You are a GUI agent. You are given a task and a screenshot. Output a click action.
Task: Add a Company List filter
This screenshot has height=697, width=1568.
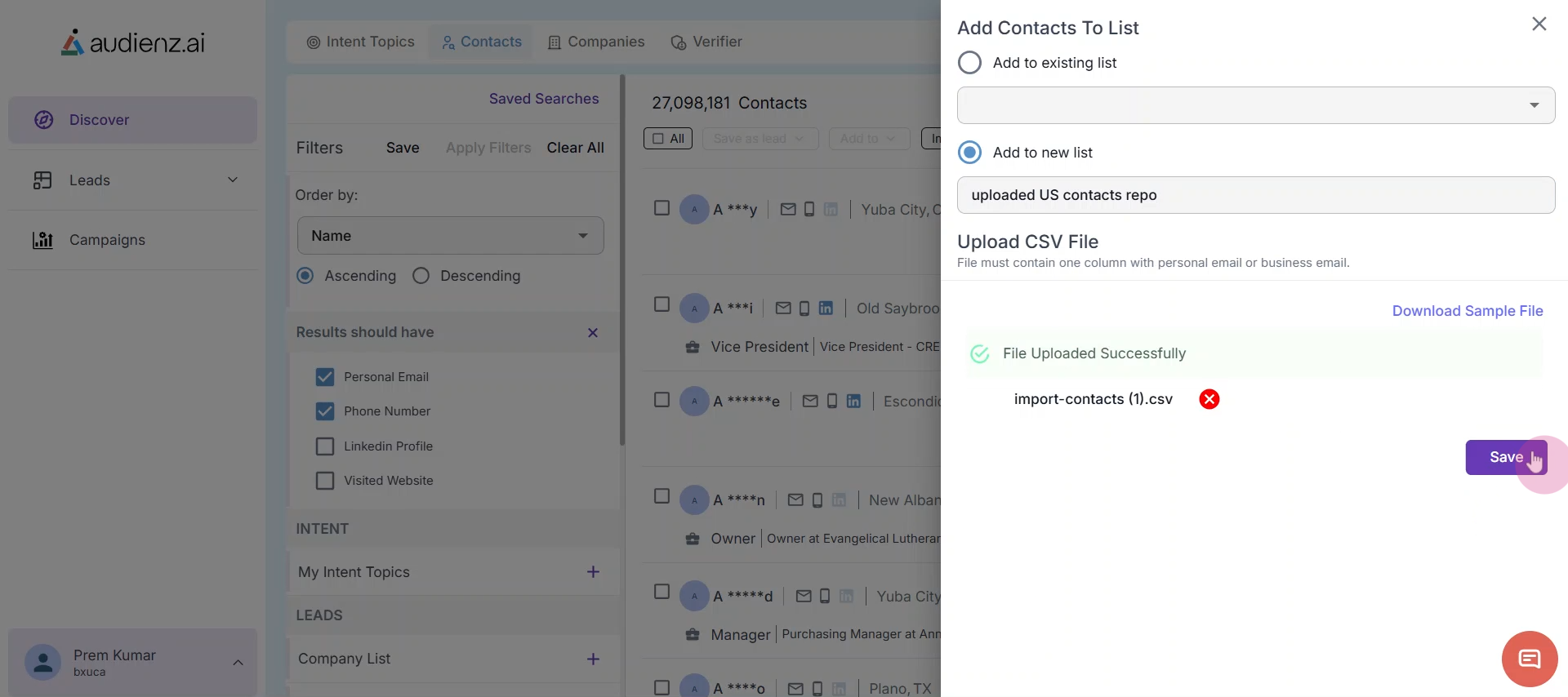(x=593, y=659)
